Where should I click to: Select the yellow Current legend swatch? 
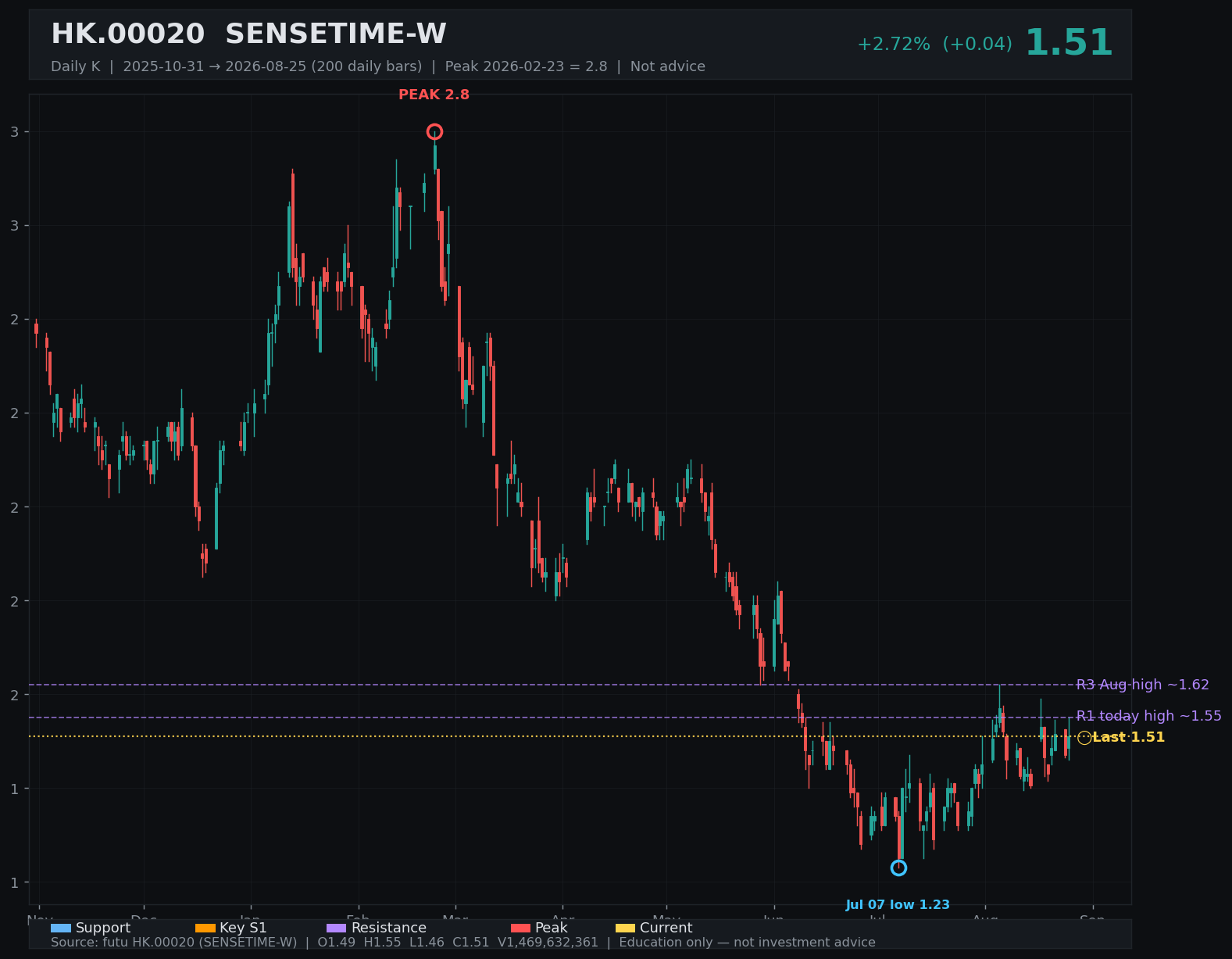pos(625,928)
